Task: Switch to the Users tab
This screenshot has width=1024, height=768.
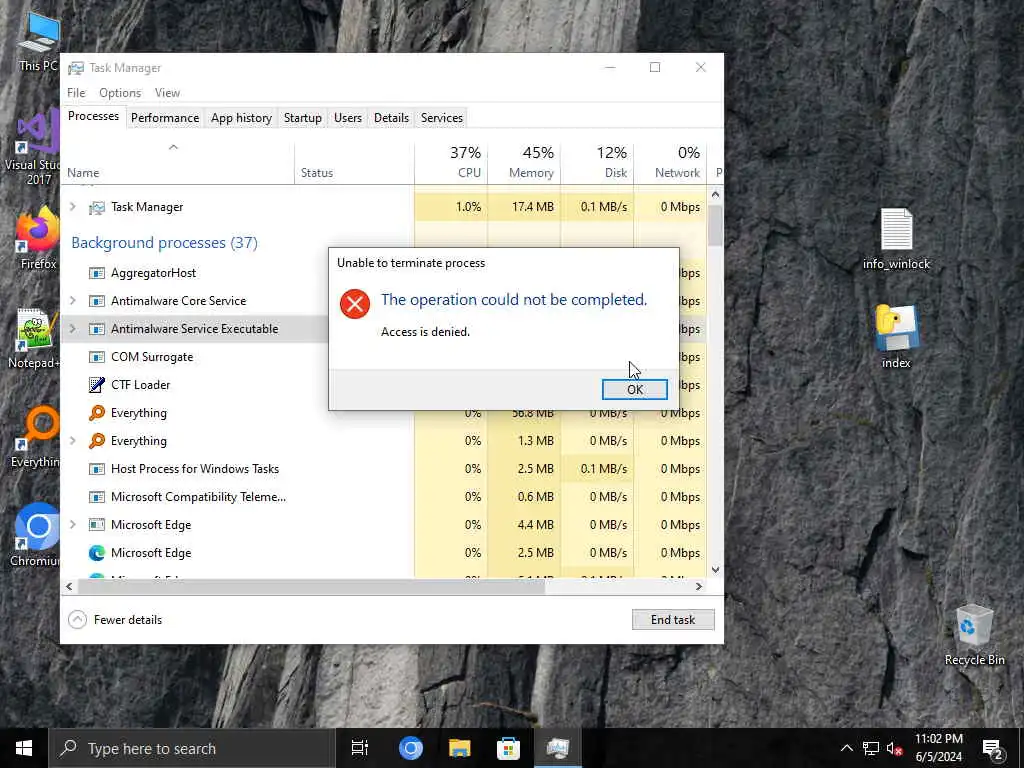Action: (x=347, y=118)
